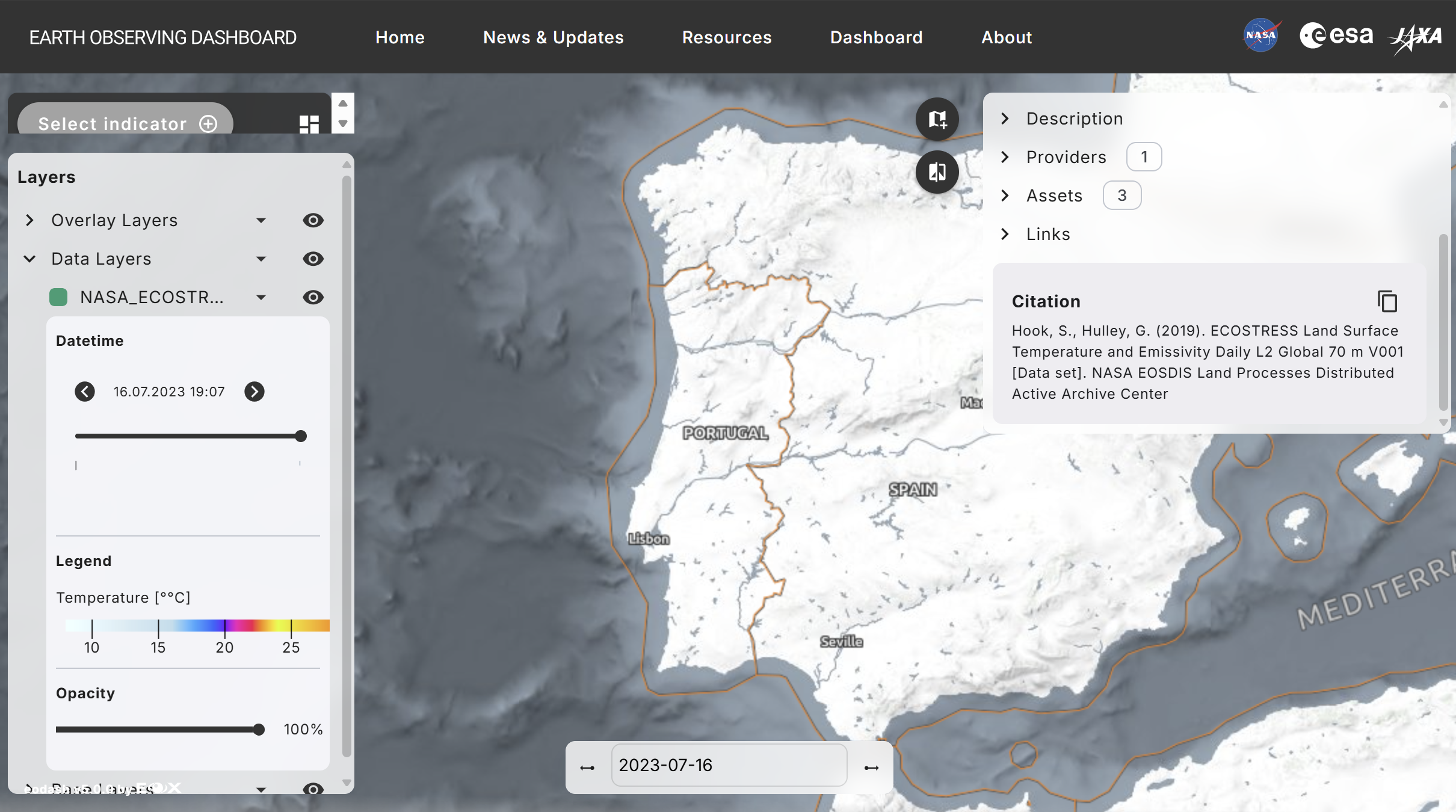
Task: Expand the Overlay Layers group
Action: click(x=29, y=220)
